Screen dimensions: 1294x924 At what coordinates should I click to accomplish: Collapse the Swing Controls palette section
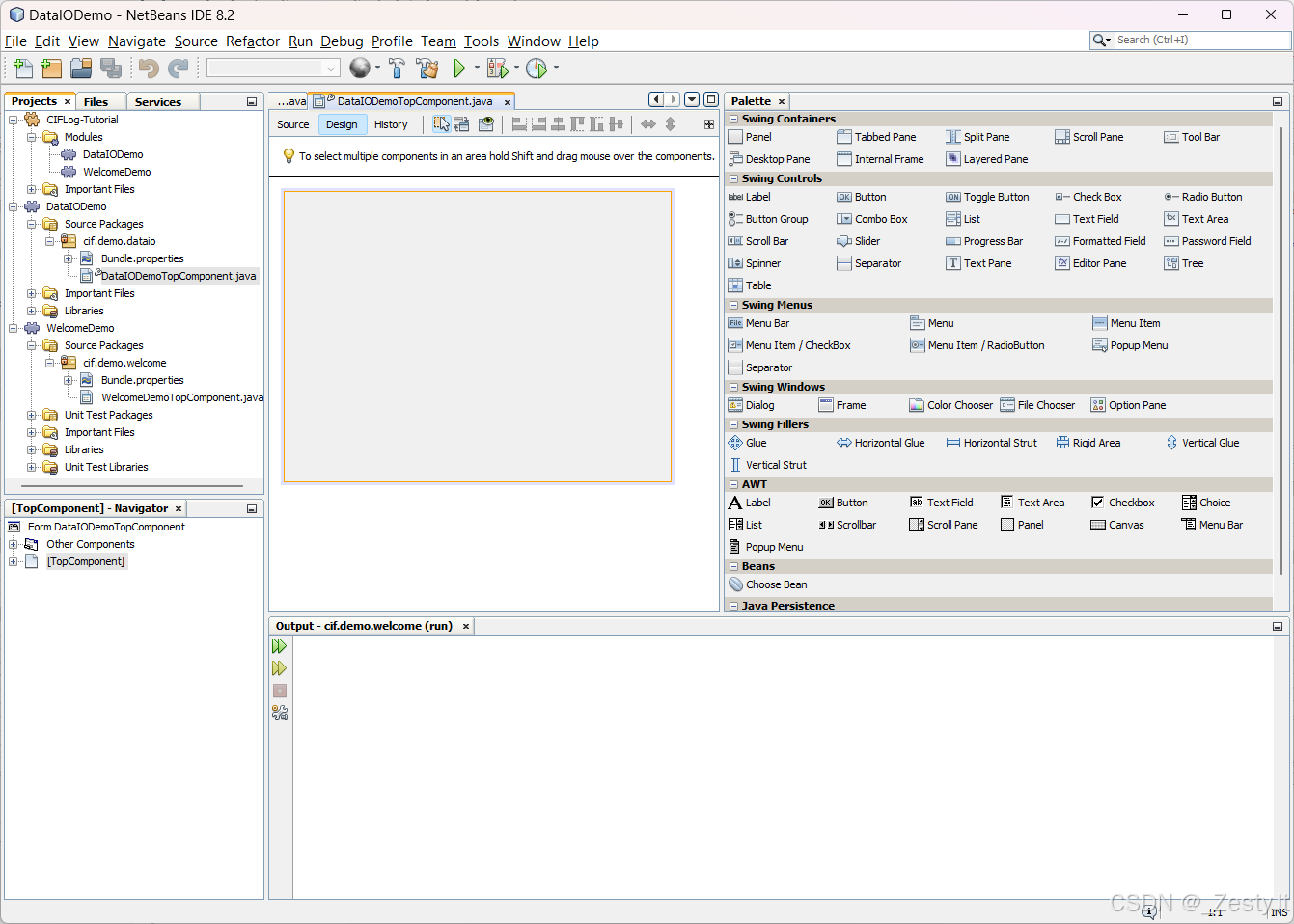[734, 178]
